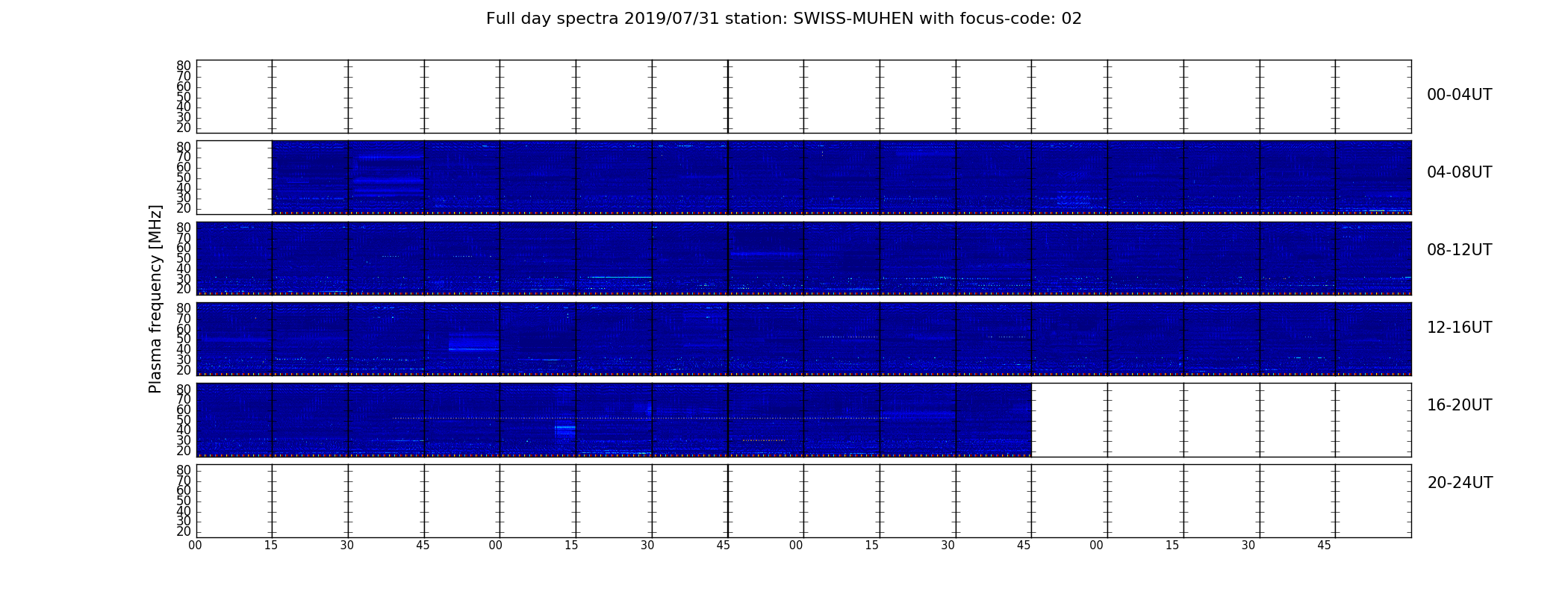
Task: Select the 12-16UT panel label
Action: (1459, 328)
